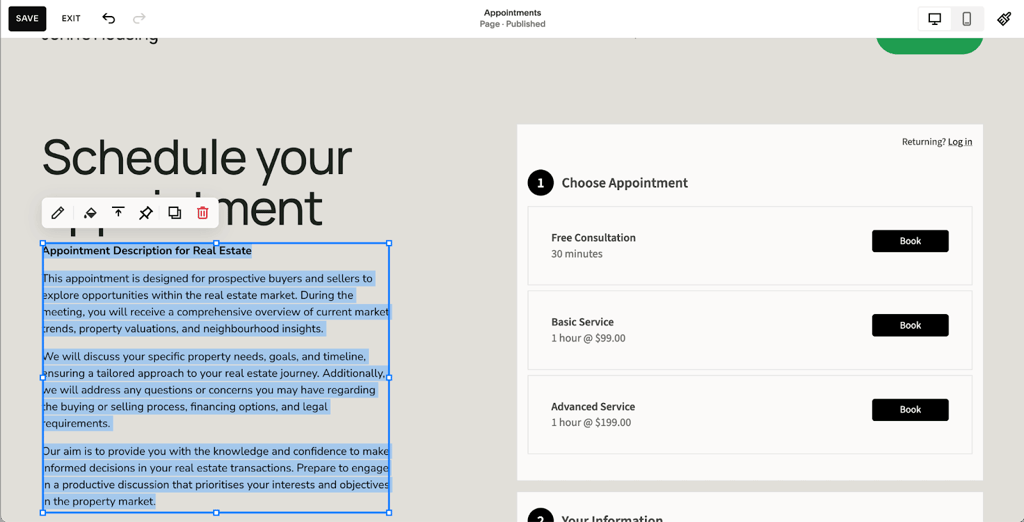Book the Basic Service appointment
The width and height of the screenshot is (1024, 522).
point(910,325)
